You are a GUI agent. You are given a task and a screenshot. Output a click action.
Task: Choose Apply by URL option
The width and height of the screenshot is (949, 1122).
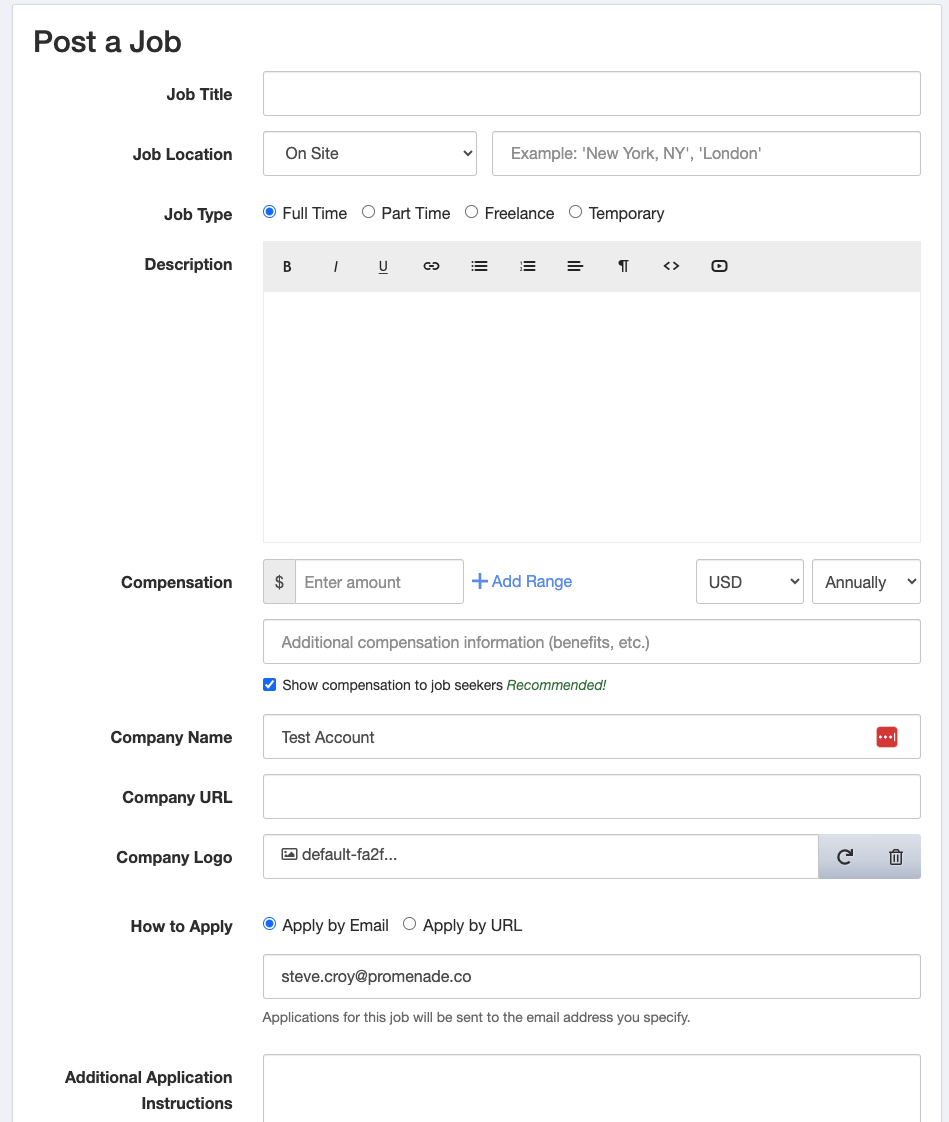coord(409,924)
